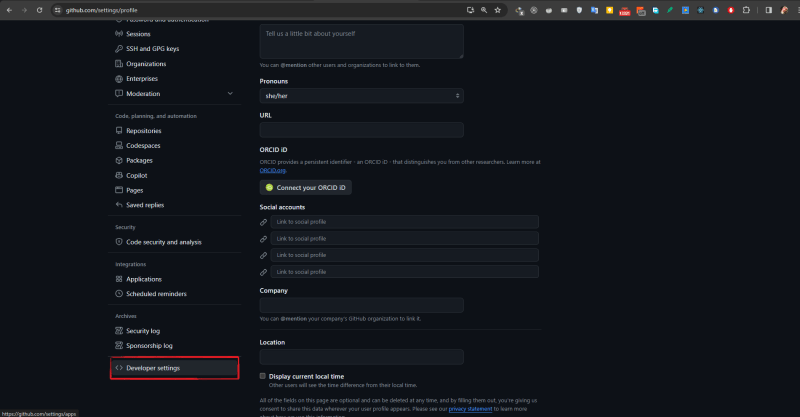
Task: Click the Sponsorship log icon
Action: click(x=119, y=346)
